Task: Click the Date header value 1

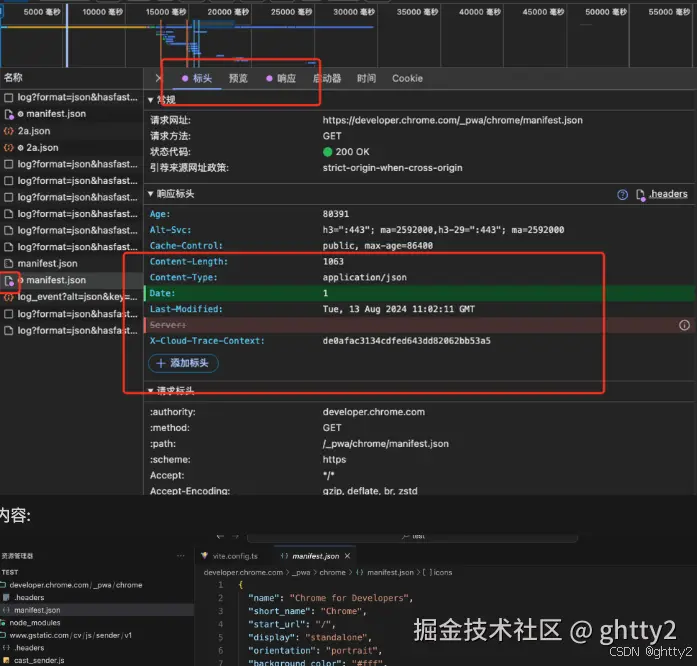Action: coord(325,293)
